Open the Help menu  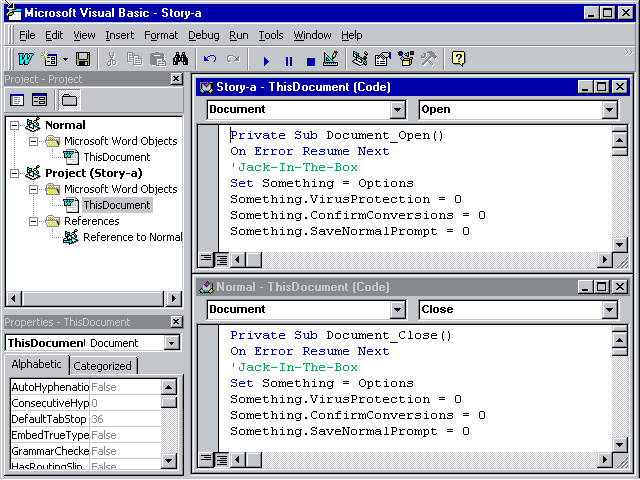point(352,36)
